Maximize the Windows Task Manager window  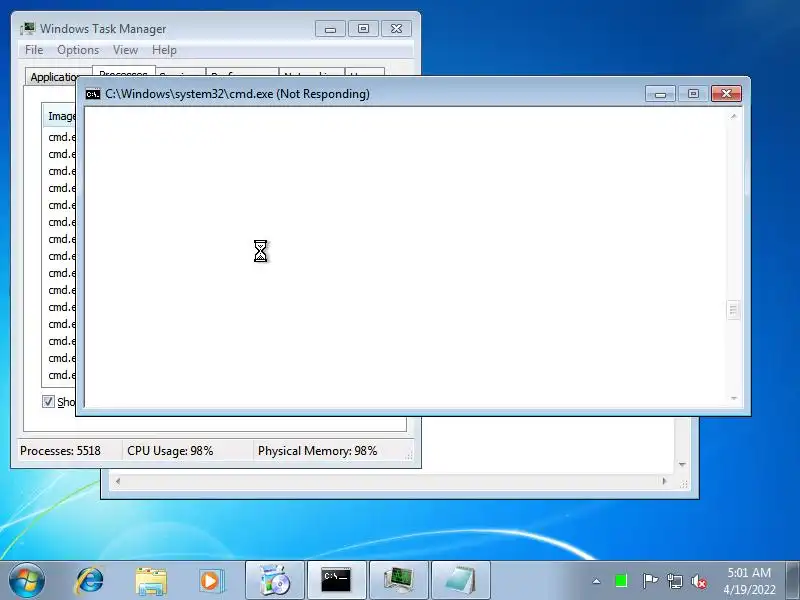click(x=363, y=29)
